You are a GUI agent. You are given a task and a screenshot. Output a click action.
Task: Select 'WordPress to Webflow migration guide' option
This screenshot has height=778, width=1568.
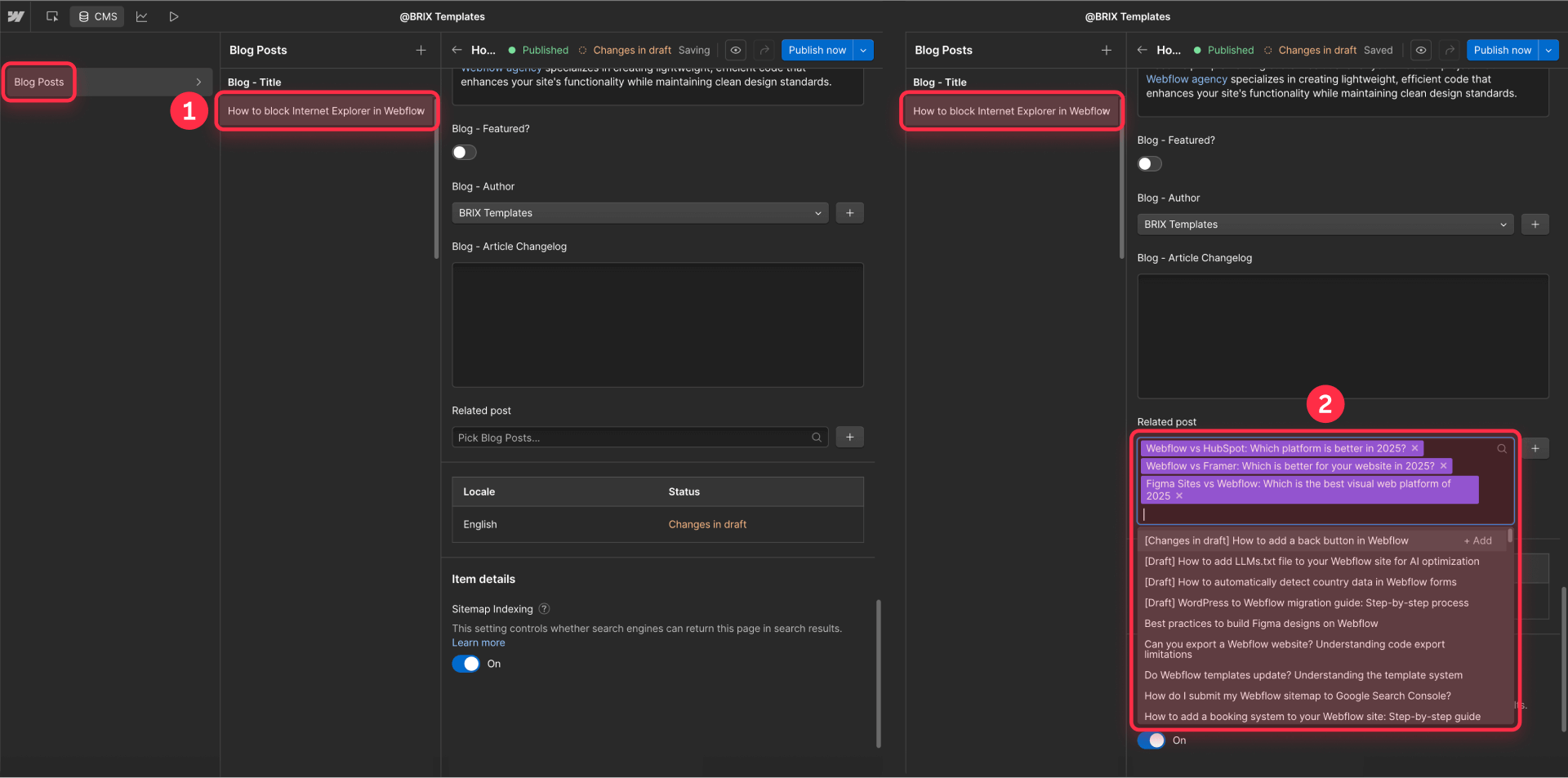pos(1322,603)
